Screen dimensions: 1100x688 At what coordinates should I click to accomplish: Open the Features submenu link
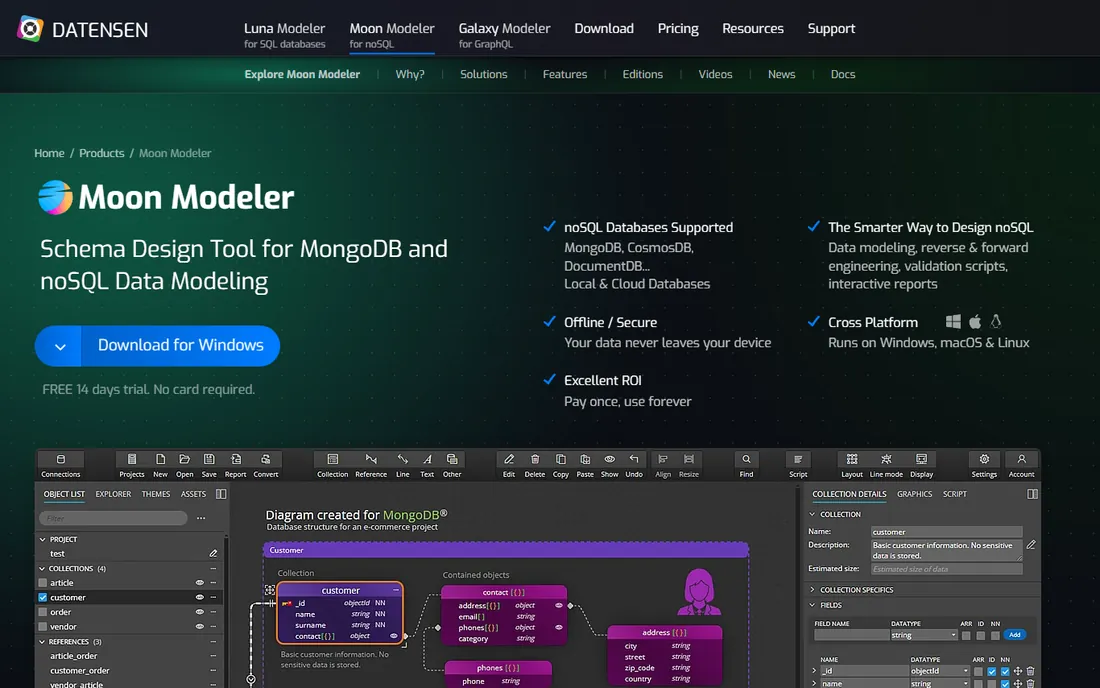pyautogui.click(x=565, y=74)
